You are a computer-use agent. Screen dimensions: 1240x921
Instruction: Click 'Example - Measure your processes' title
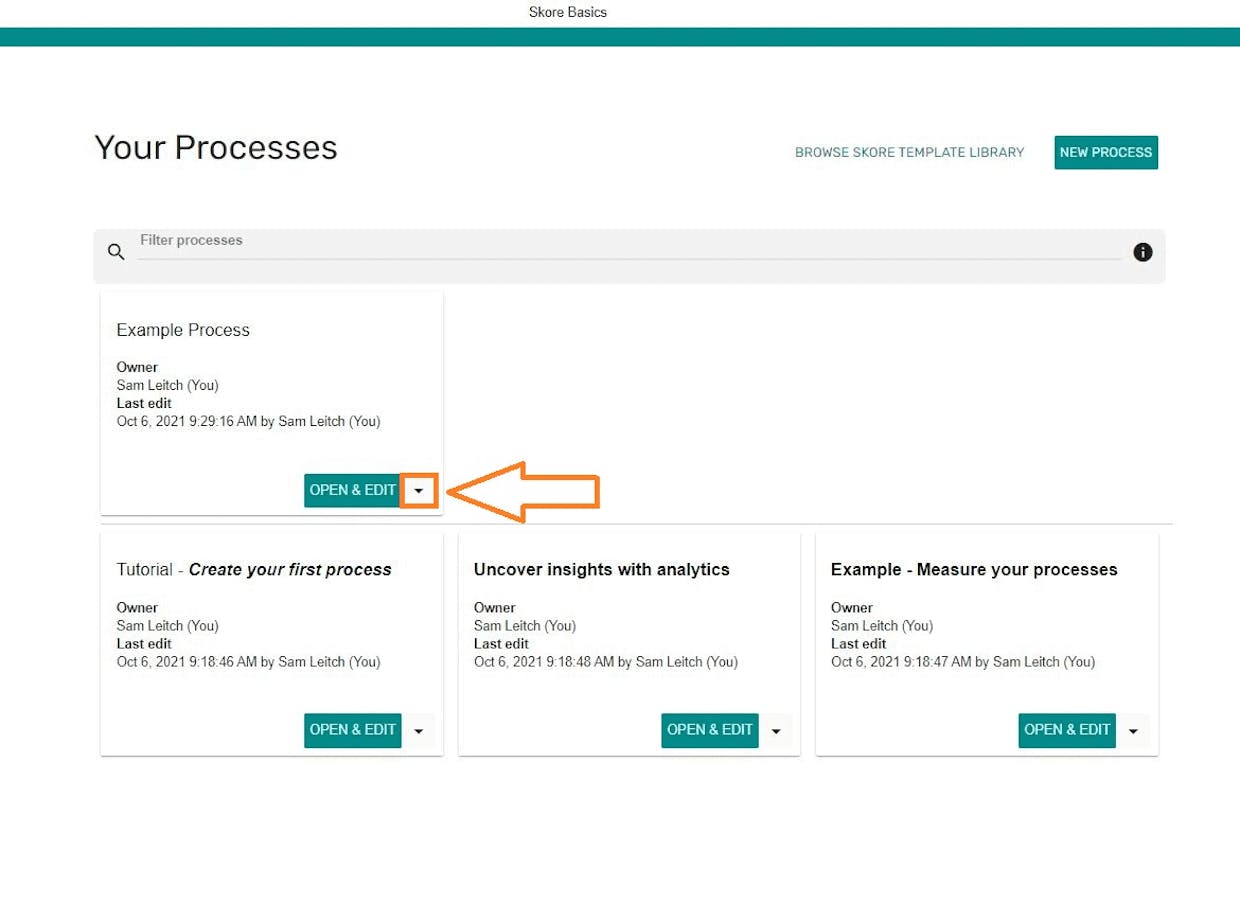click(x=974, y=570)
